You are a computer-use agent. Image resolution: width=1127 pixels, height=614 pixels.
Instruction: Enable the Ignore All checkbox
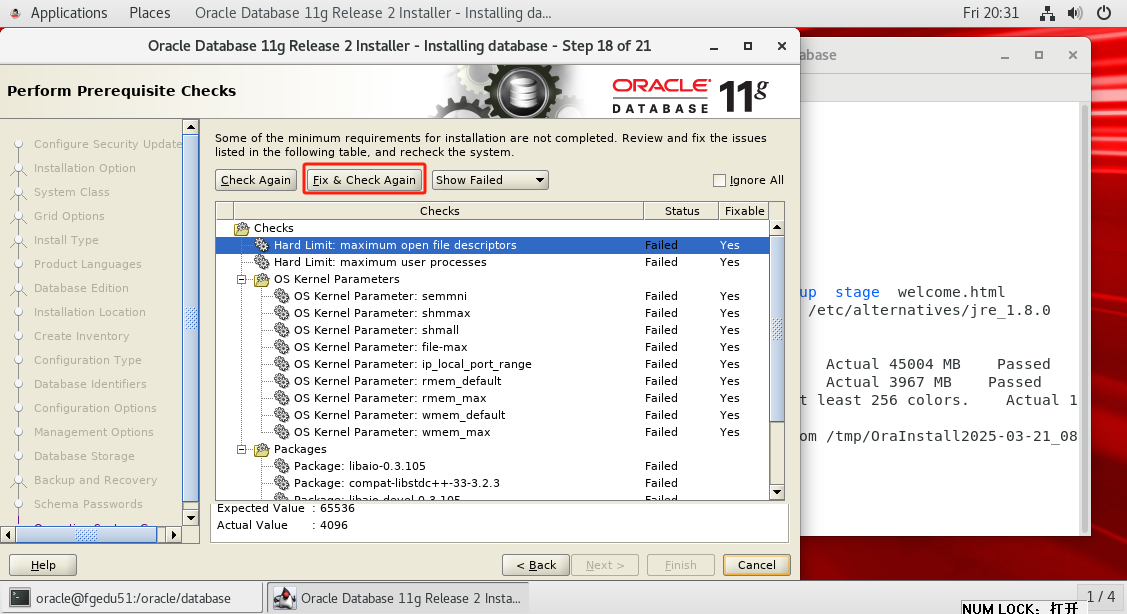pyautogui.click(x=719, y=180)
